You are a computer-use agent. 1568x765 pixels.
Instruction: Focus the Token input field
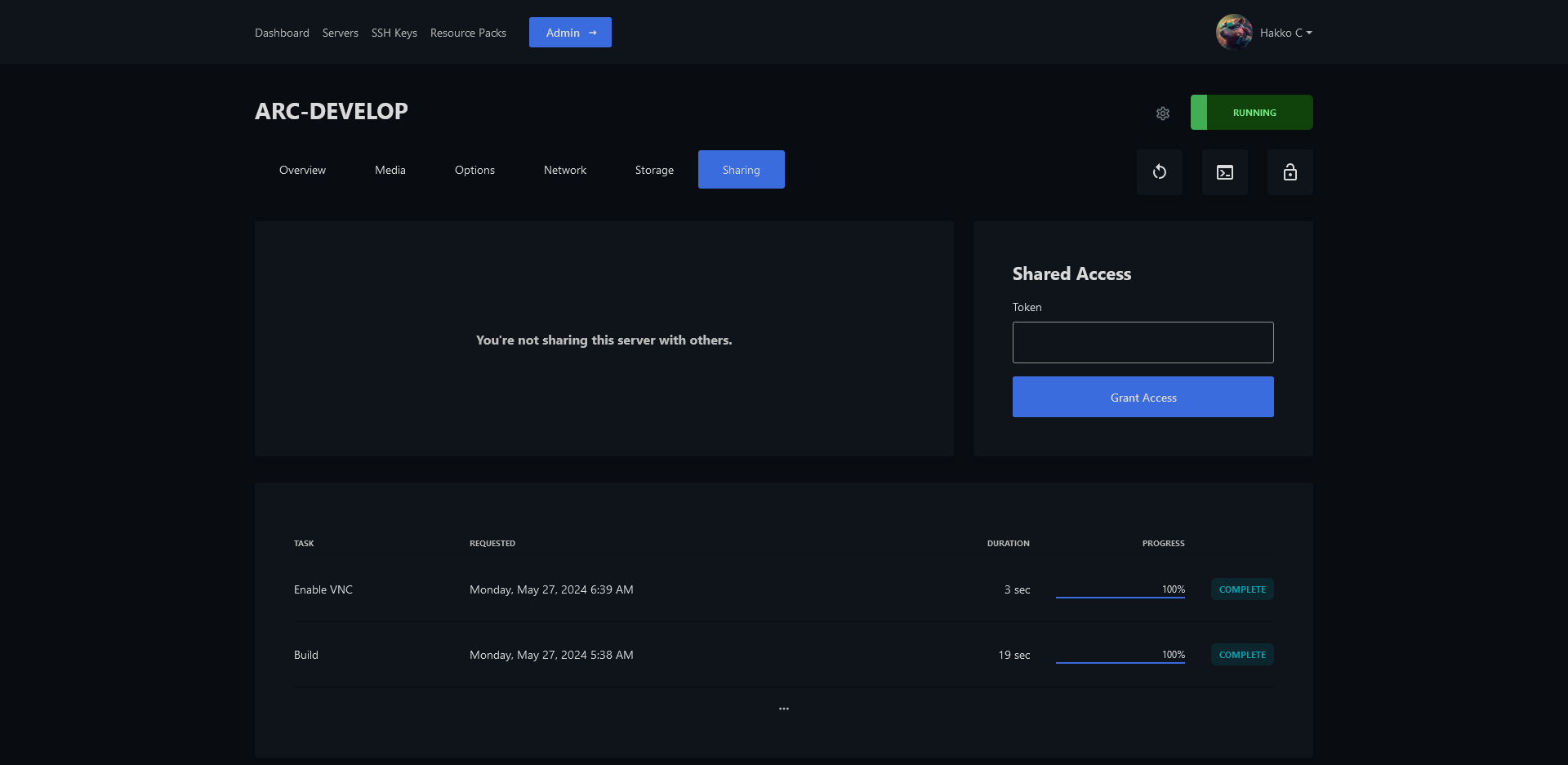tap(1143, 342)
